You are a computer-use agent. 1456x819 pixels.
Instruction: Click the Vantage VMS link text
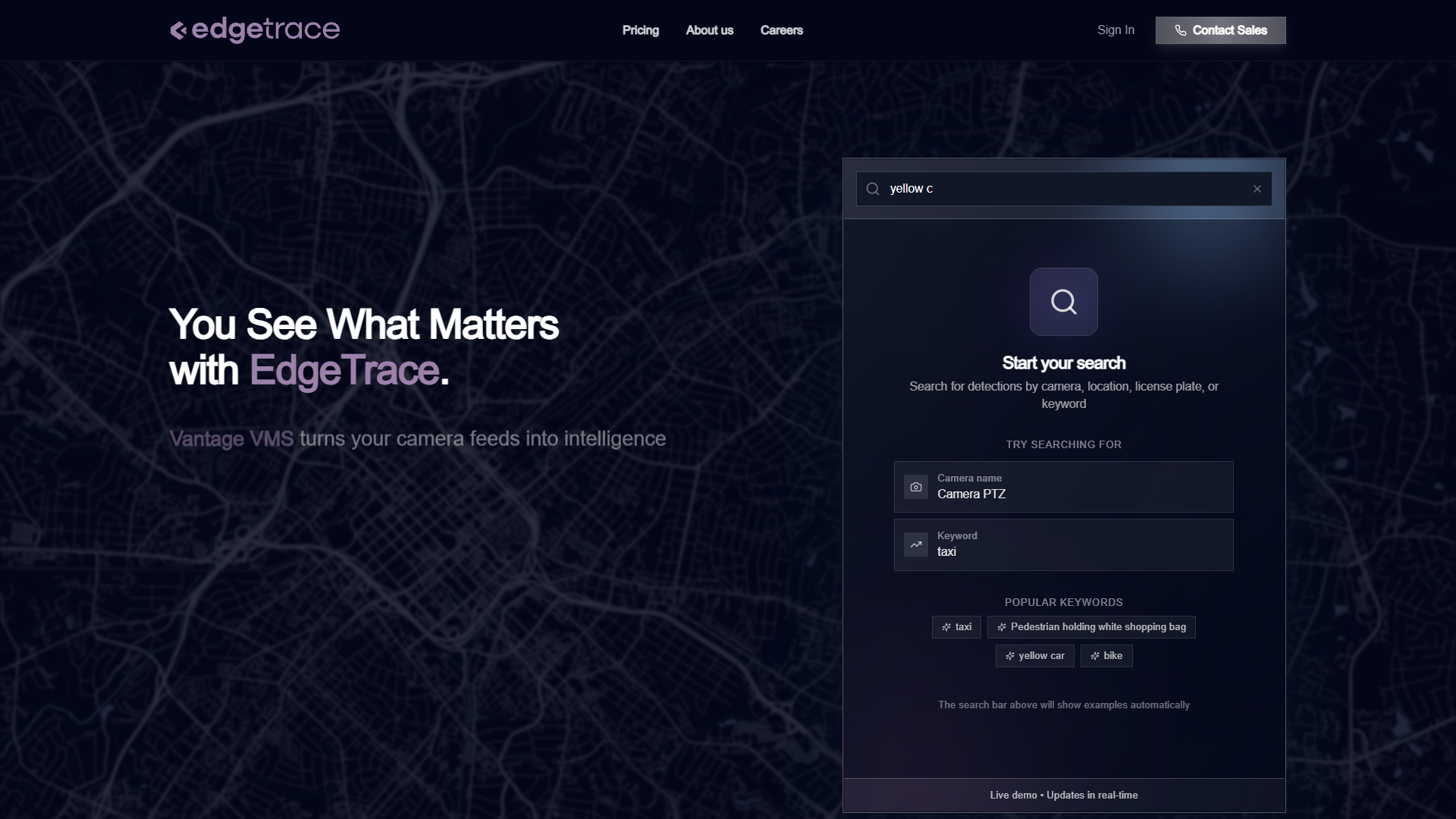point(231,439)
